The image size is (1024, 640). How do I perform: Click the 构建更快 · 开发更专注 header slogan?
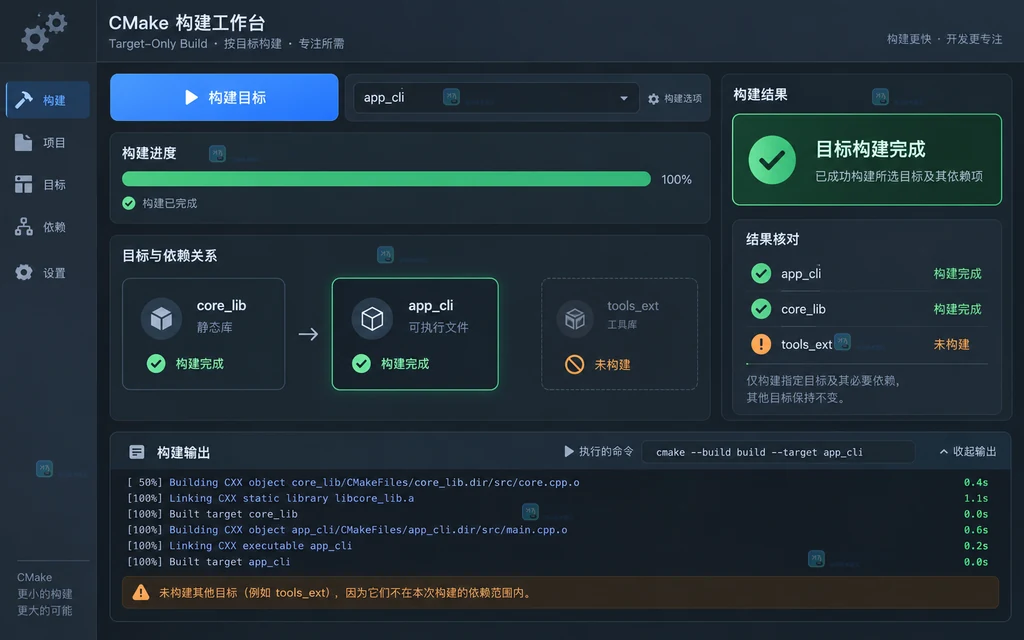point(944,39)
